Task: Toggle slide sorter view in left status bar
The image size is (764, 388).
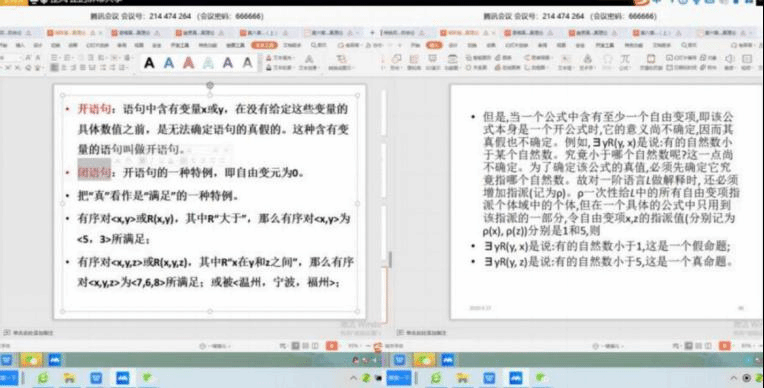Action: click(306, 346)
